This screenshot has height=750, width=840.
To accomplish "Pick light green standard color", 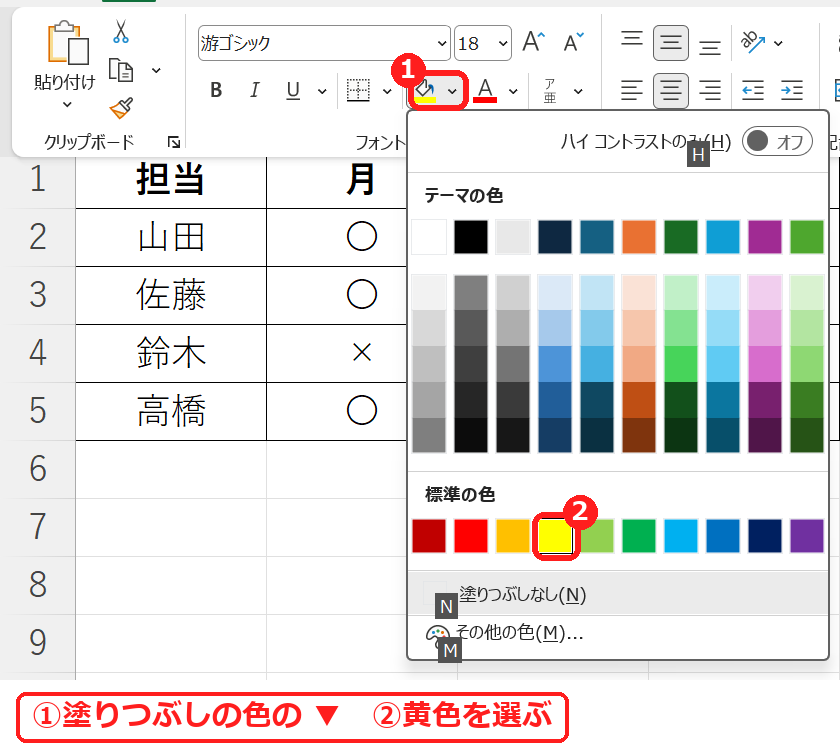I will [597, 536].
